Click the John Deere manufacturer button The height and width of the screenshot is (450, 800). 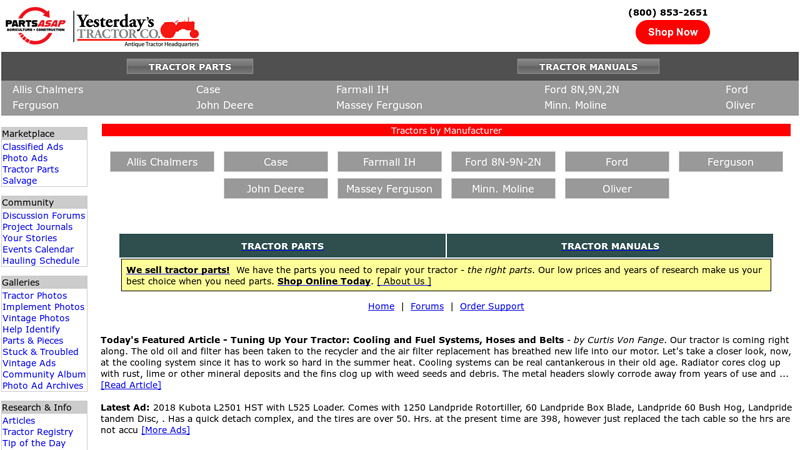click(275, 189)
